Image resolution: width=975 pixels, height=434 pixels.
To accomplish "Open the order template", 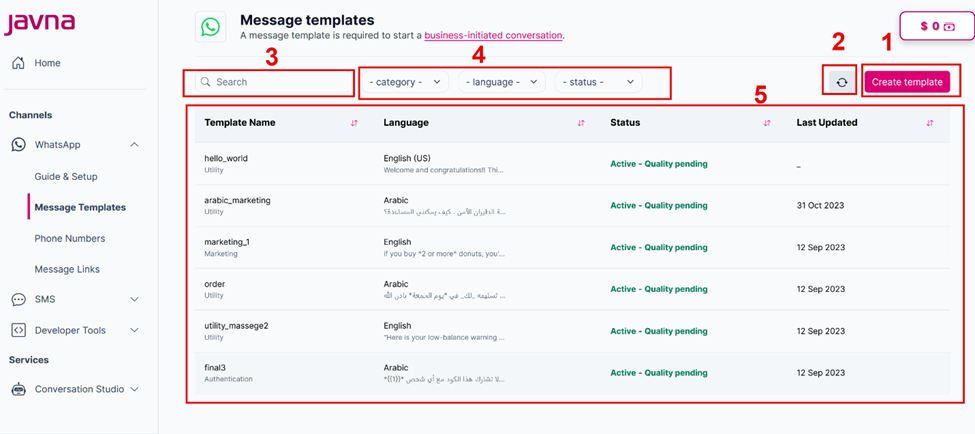I will (215, 284).
